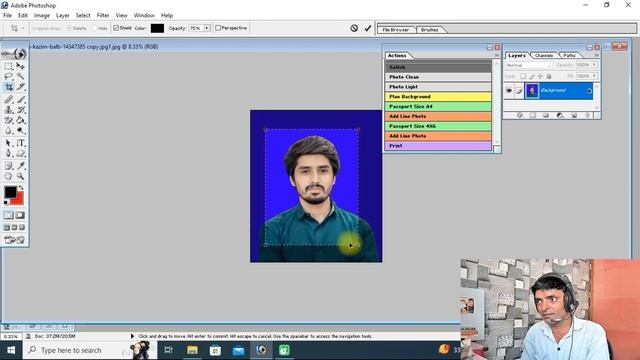Screen dimensions: 640x360
Task: Select the Healing Brush tool
Action: coord(9,99)
